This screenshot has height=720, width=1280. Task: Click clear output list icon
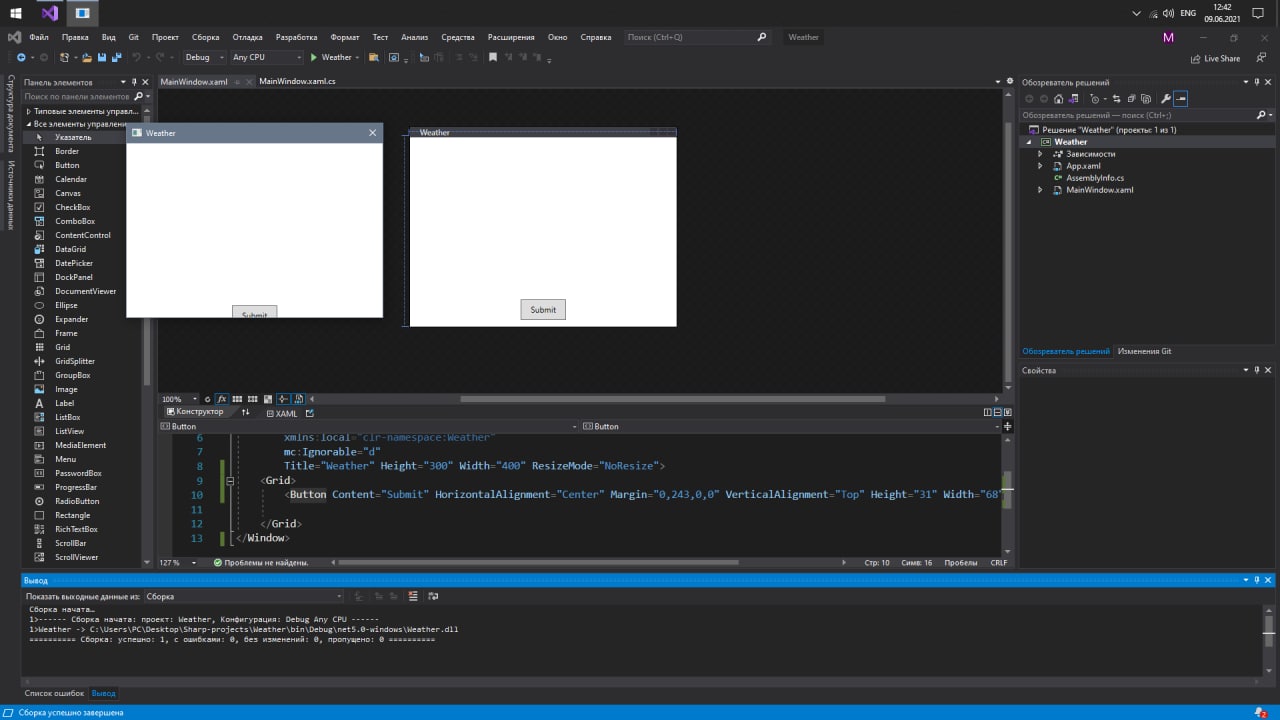[412, 596]
